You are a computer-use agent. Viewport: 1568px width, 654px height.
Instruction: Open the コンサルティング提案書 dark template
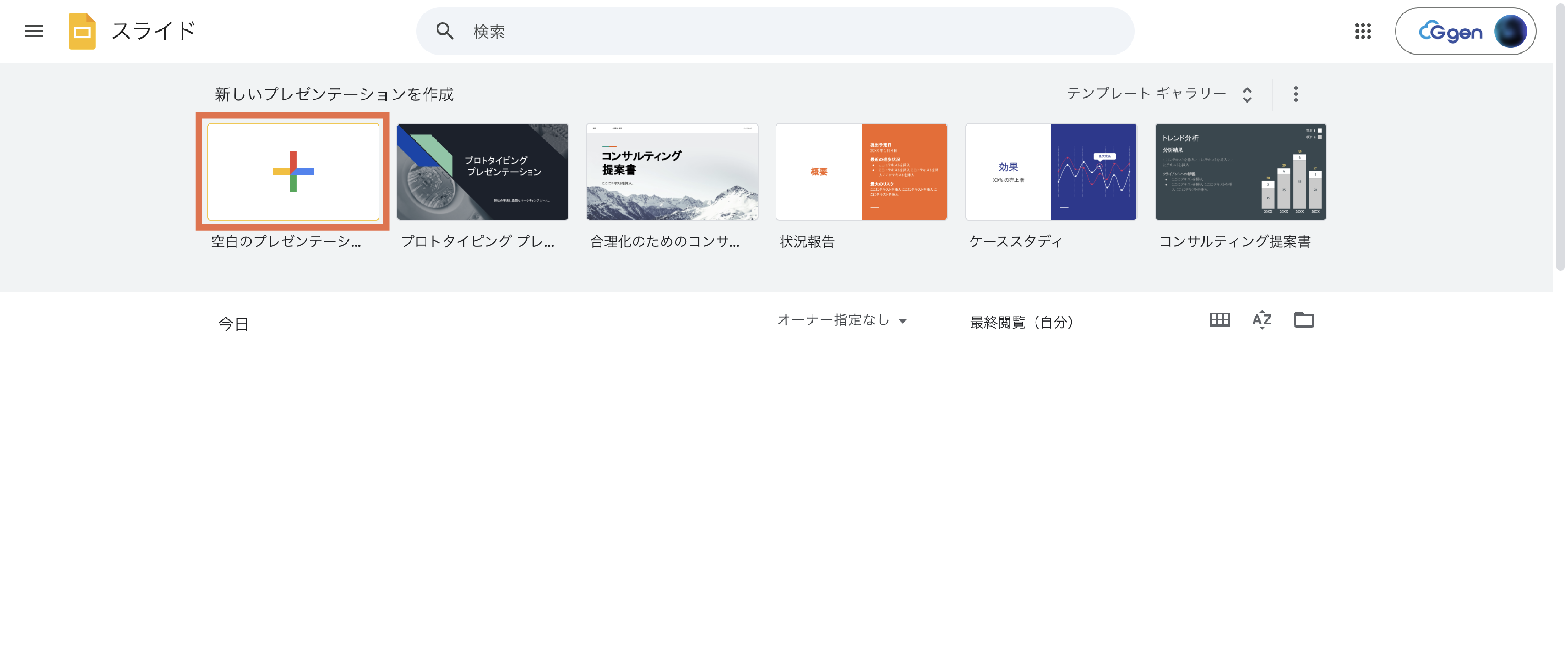pyautogui.click(x=1240, y=172)
